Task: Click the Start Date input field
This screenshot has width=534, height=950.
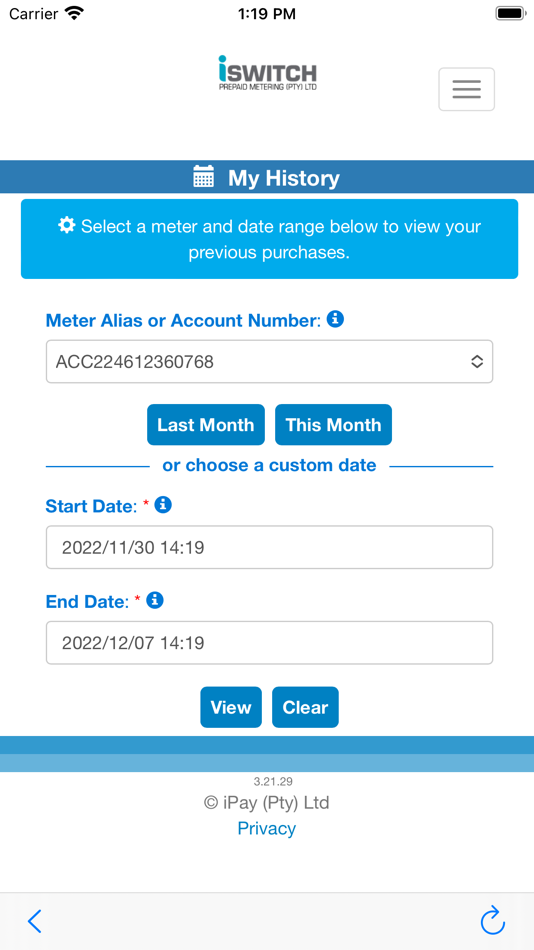Action: click(x=269, y=548)
